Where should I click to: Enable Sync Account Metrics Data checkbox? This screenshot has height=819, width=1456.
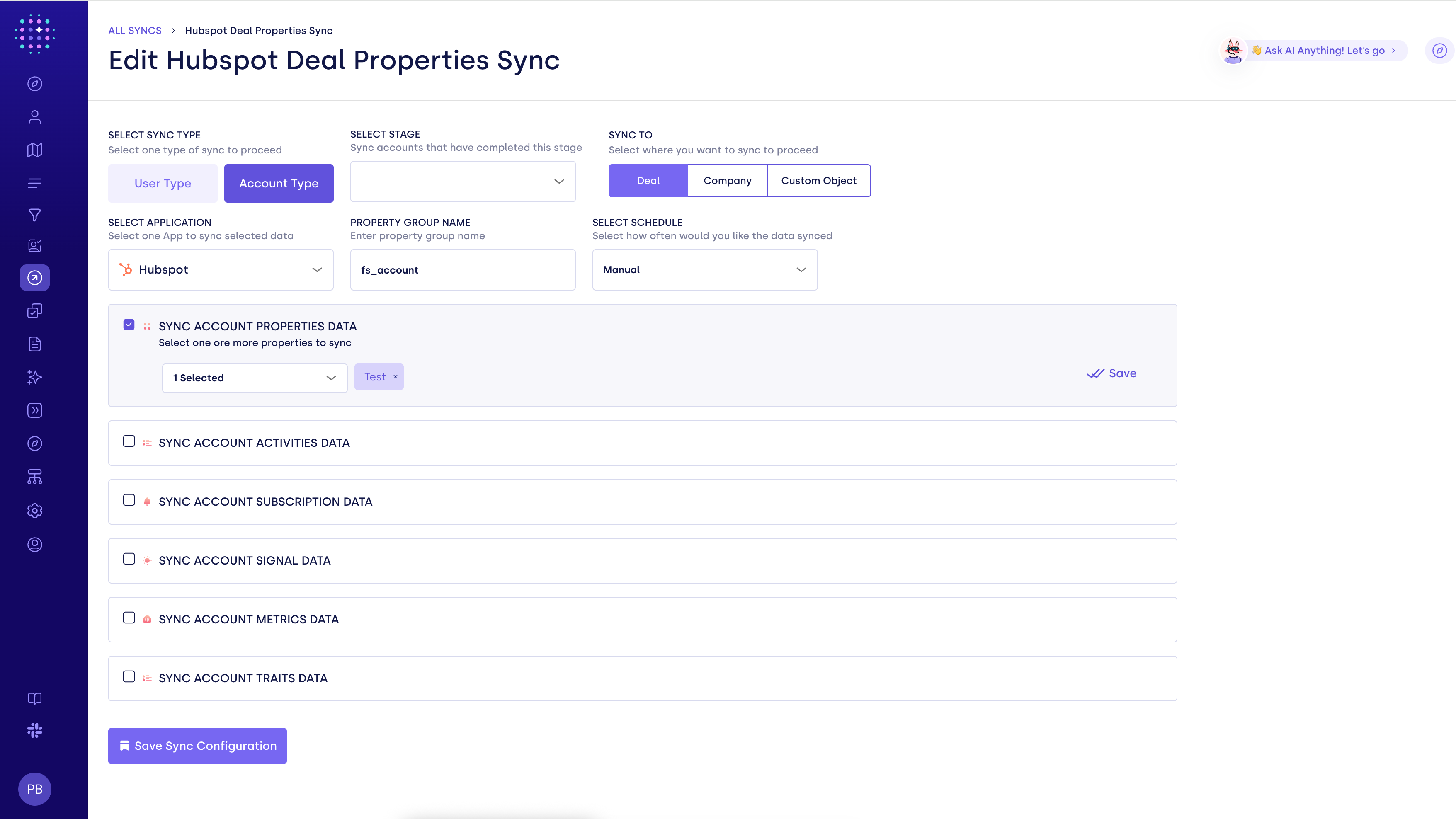click(129, 617)
